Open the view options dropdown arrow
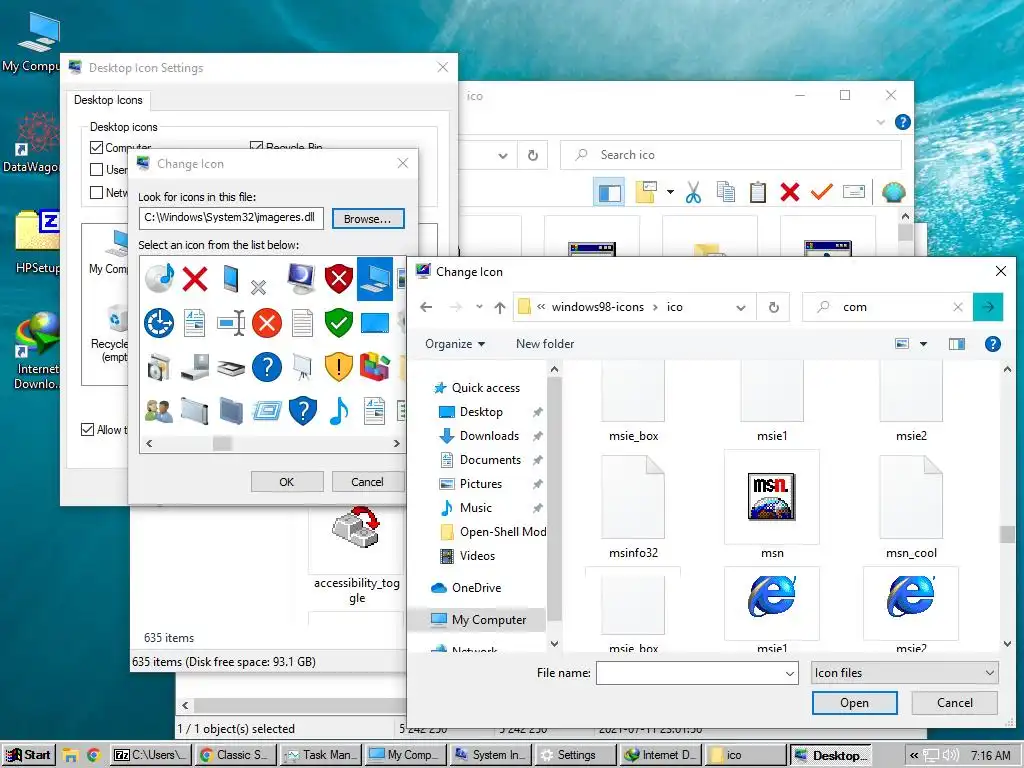The image size is (1024, 768). point(923,344)
